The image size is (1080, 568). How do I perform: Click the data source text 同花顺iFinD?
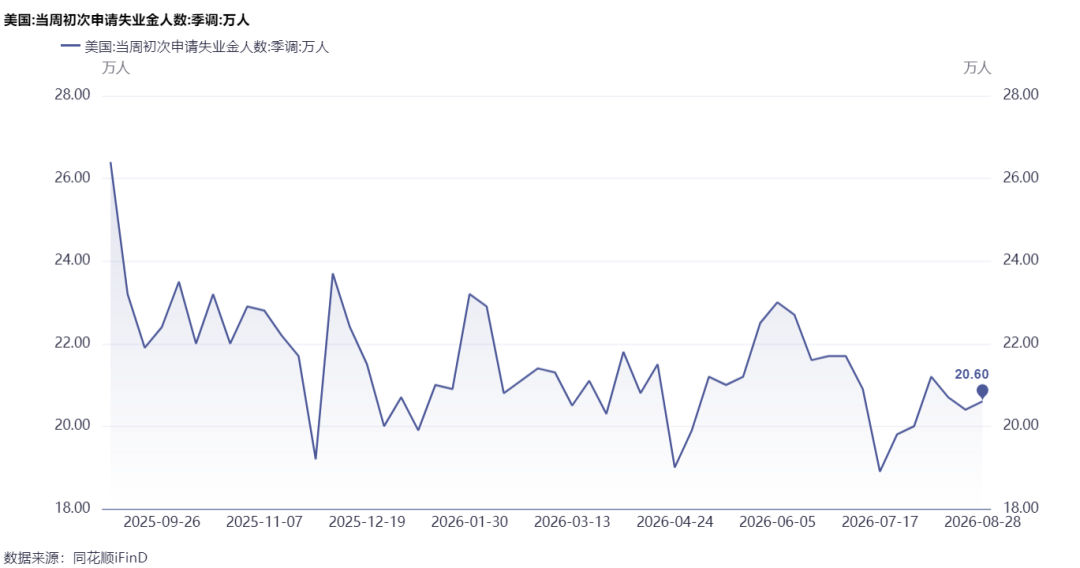pyautogui.click(x=110, y=558)
